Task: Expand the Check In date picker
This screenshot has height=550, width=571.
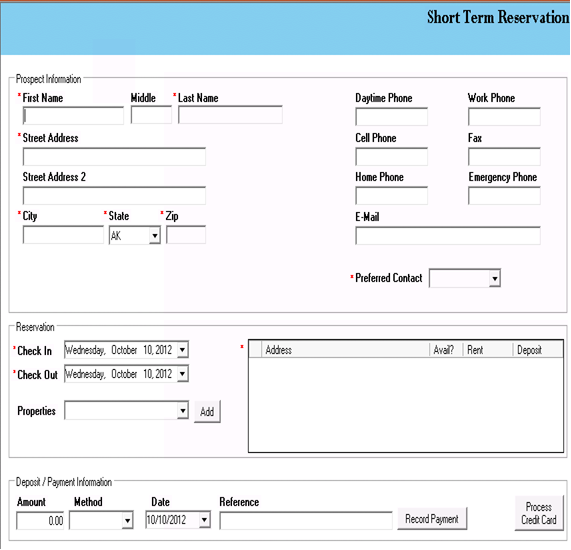Action: [183, 350]
